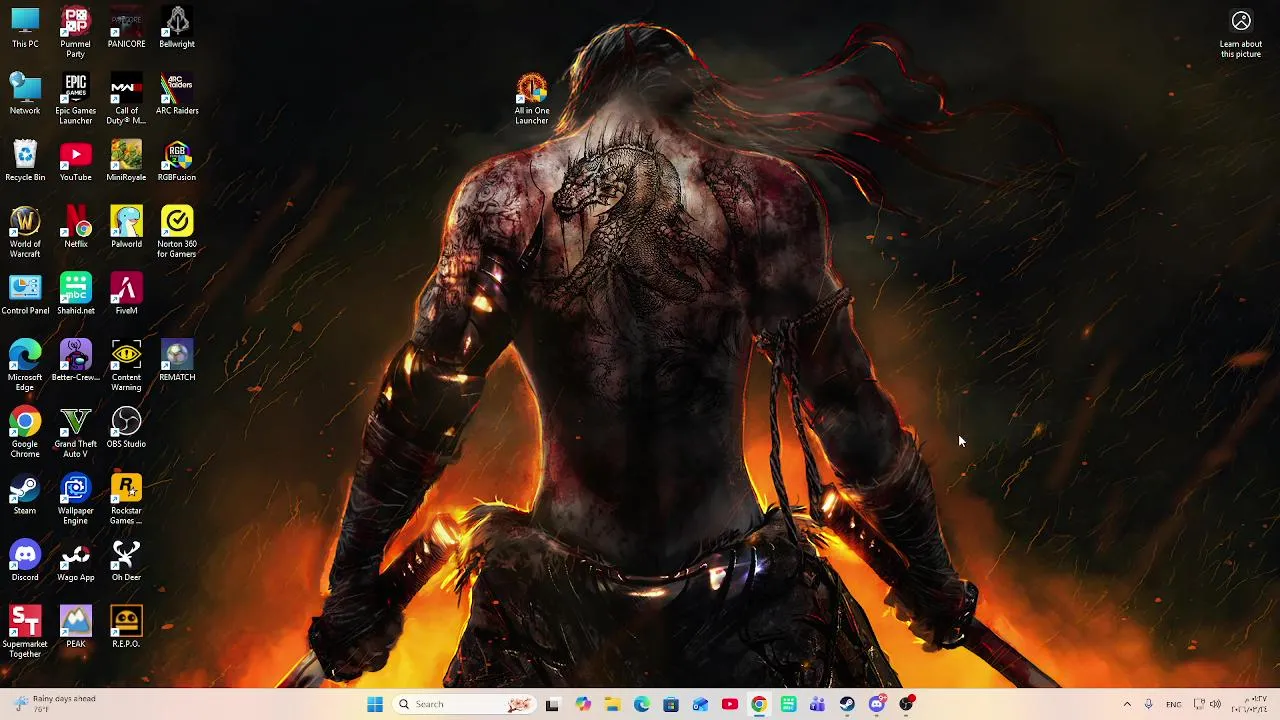This screenshot has width=1280, height=720.
Task: Open Task View from taskbar
Action: tap(553, 705)
